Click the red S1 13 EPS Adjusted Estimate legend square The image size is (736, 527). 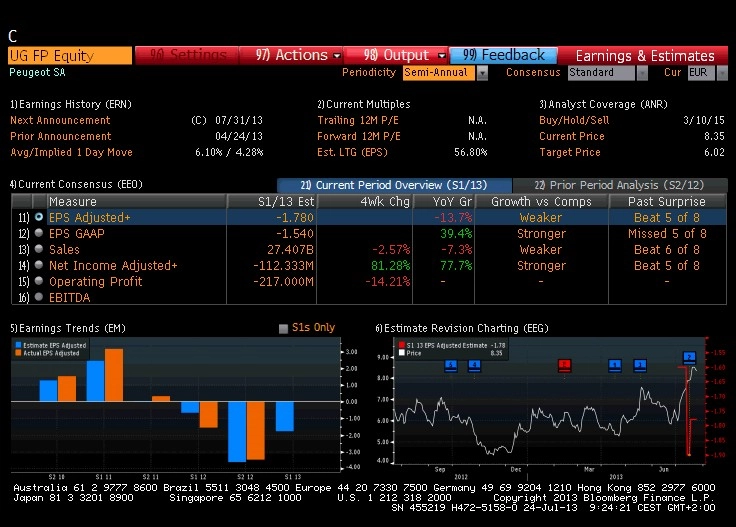(402, 345)
